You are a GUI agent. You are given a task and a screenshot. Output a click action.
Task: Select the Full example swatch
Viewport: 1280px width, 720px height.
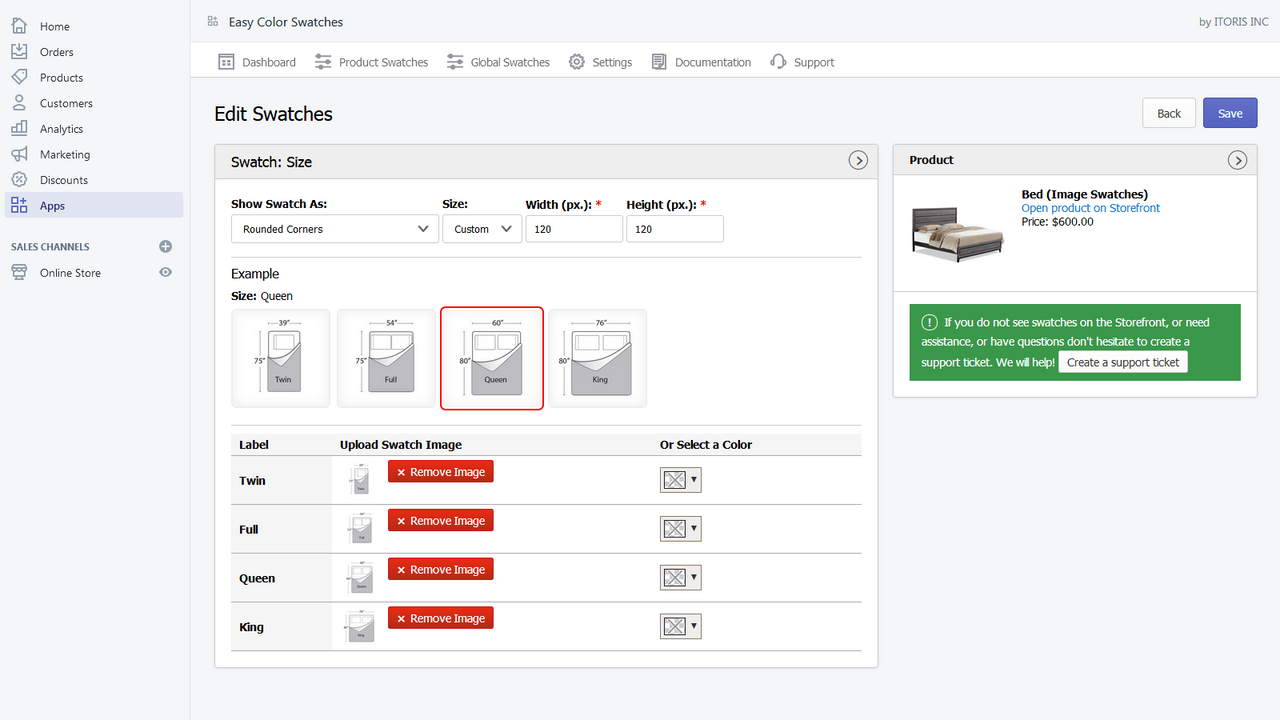click(386, 358)
